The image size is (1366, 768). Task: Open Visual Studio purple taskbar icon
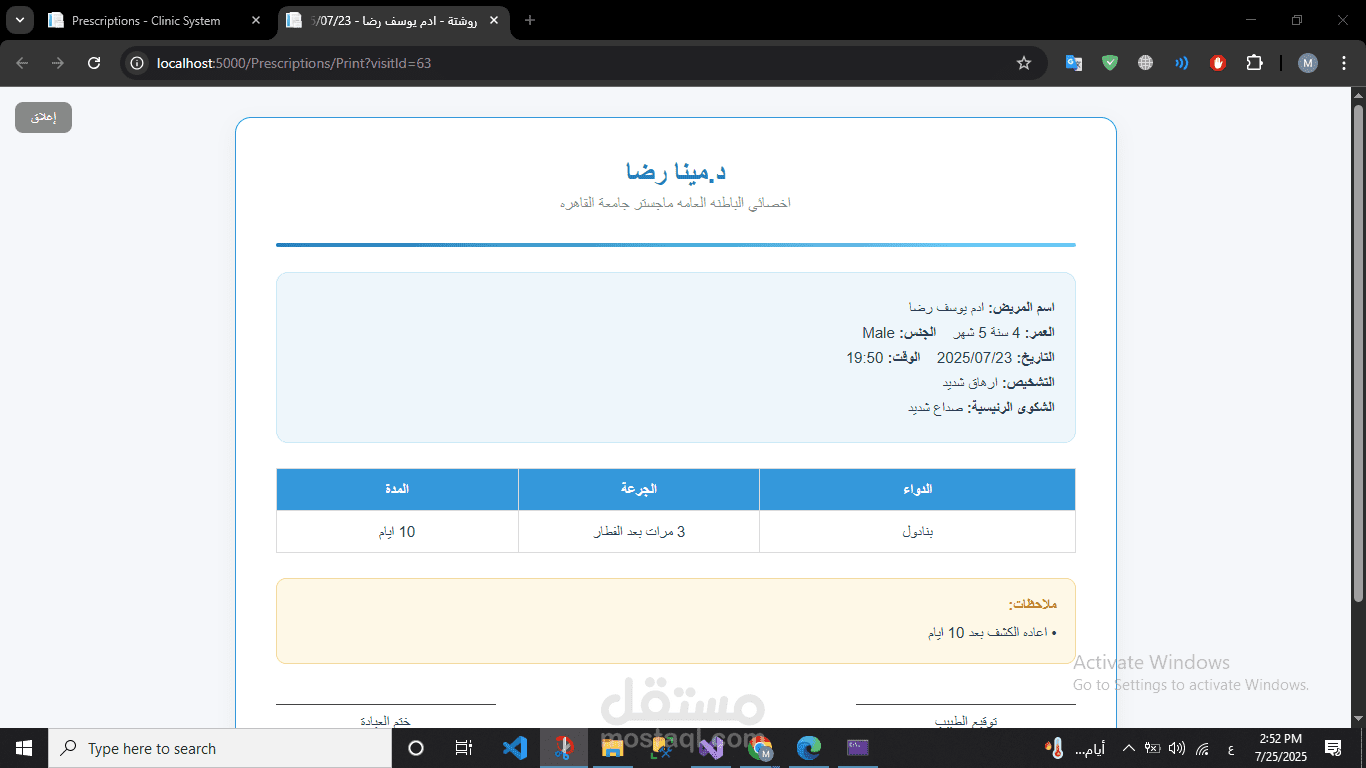point(711,748)
